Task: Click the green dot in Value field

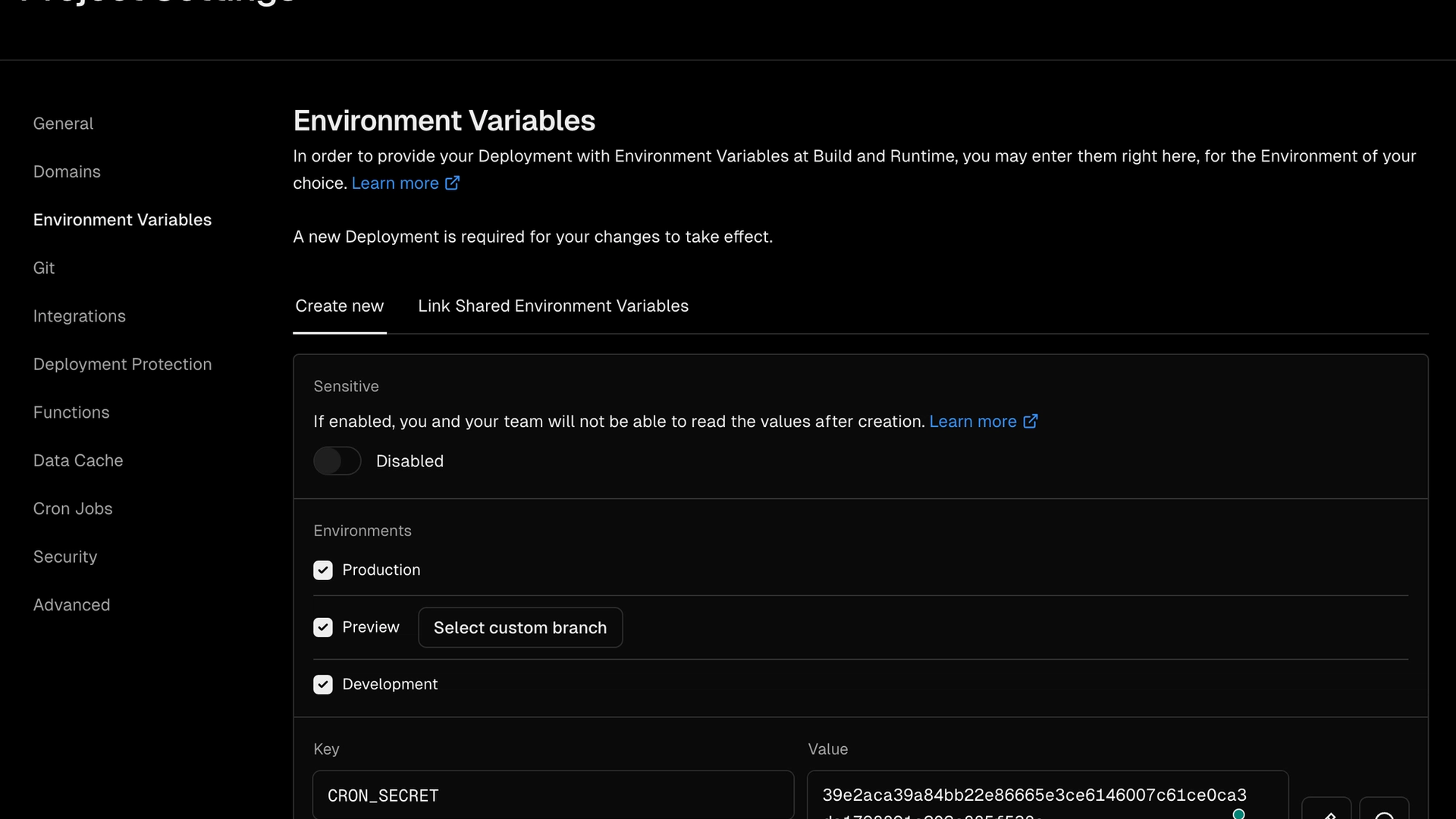Action: [1238, 814]
